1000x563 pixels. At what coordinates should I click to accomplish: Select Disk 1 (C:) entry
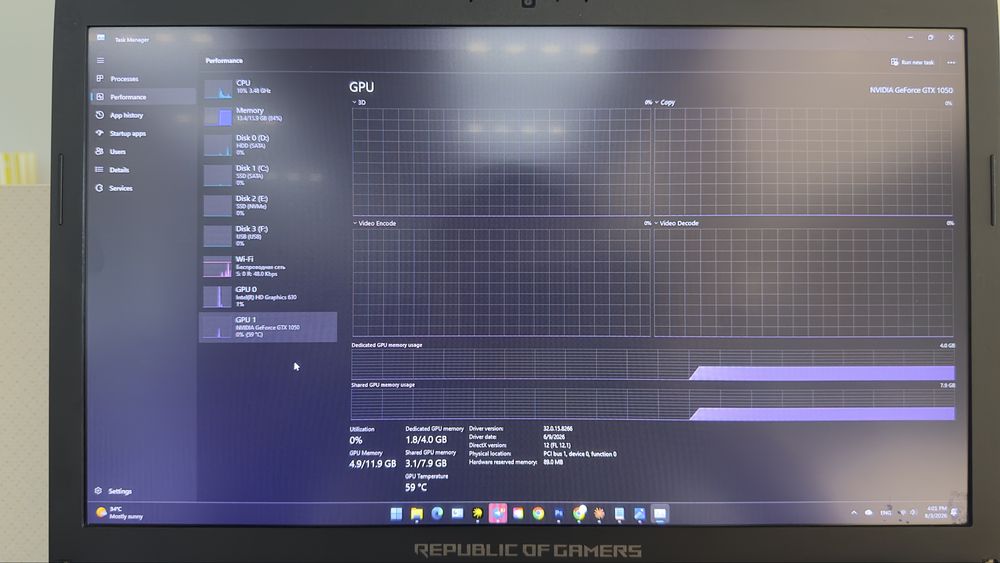[x=268, y=175]
